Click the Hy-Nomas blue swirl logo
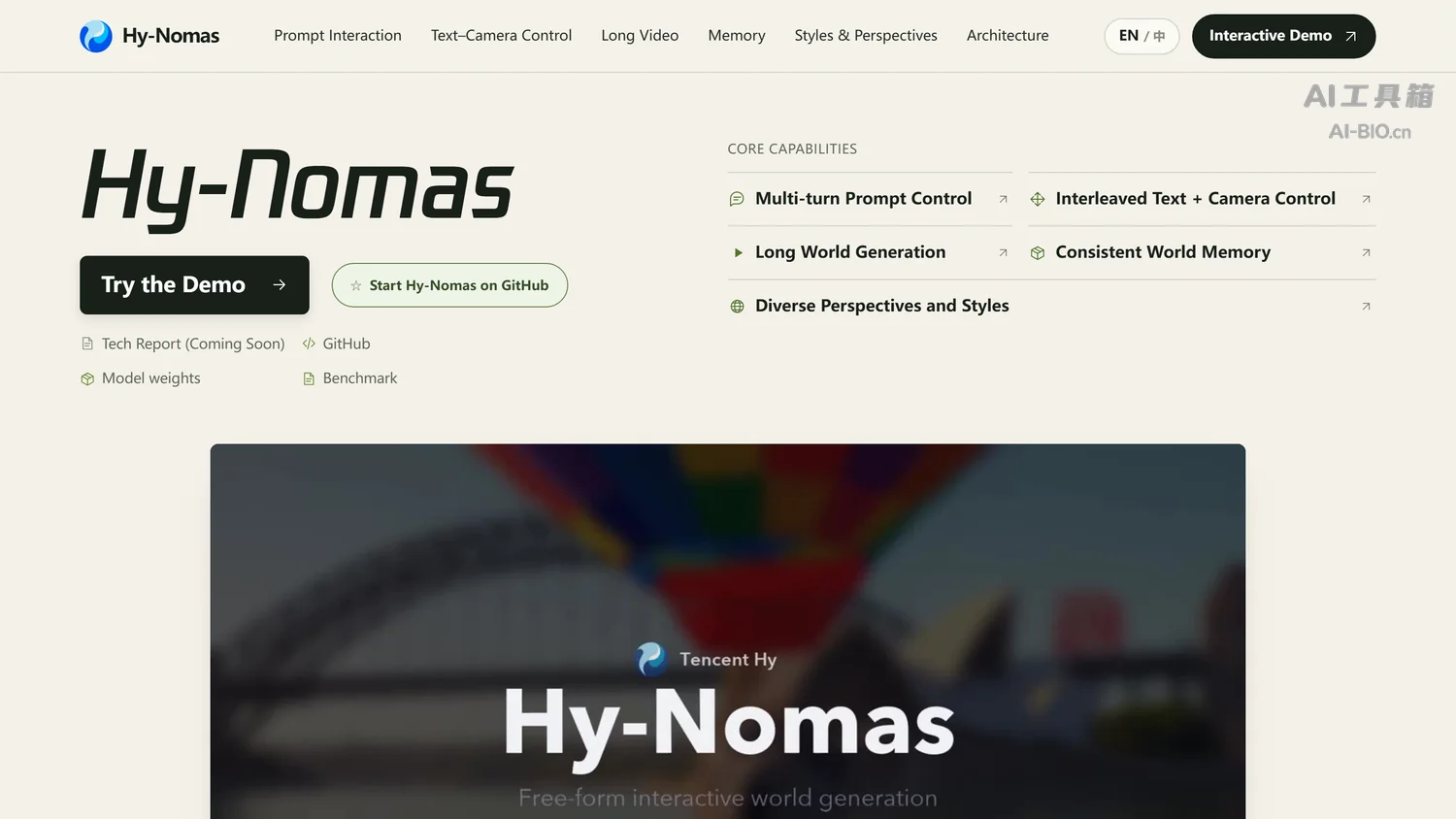This screenshot has width=1456, height=819. pos(96,36)
